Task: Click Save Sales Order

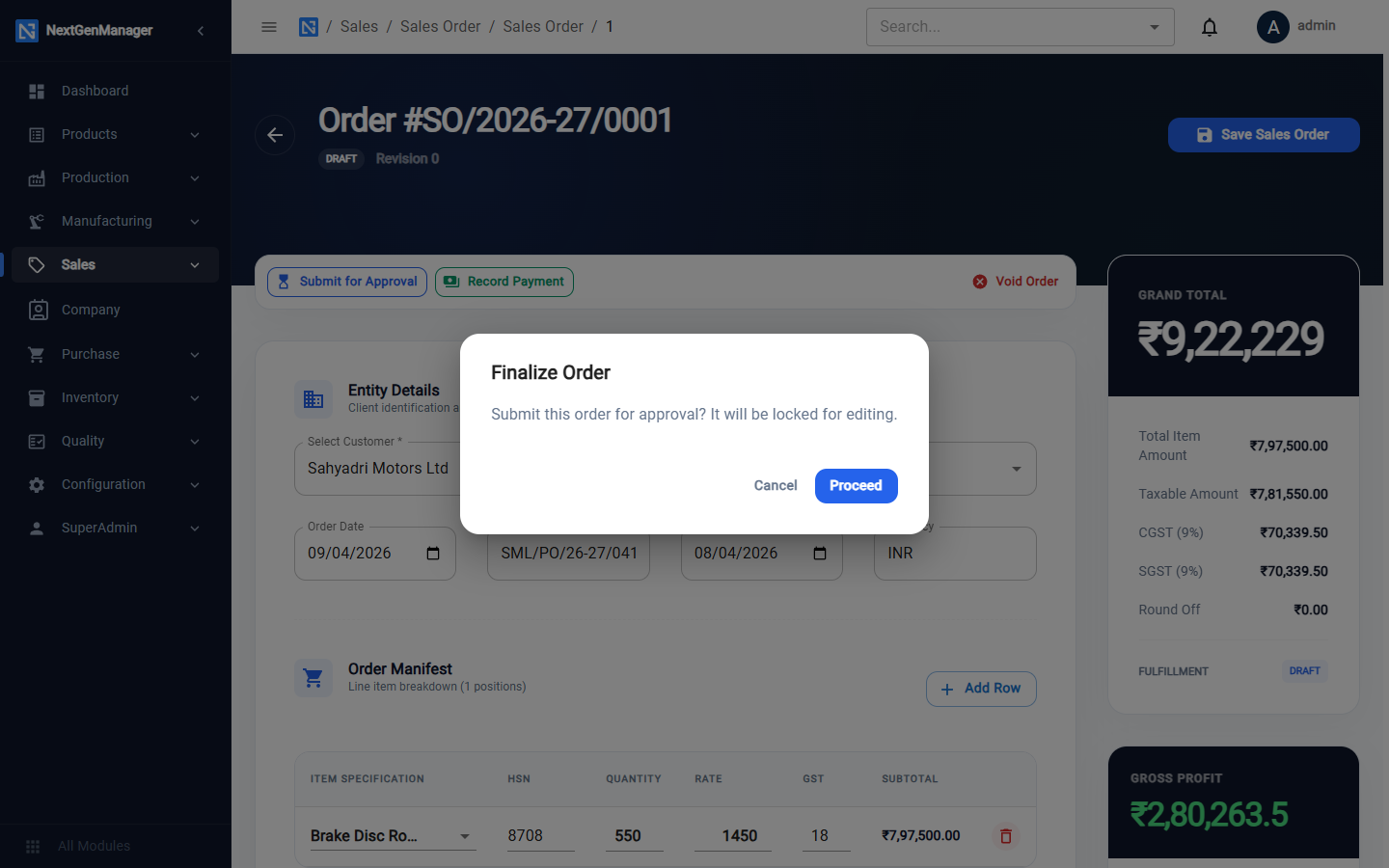Action: [1264, 135]
